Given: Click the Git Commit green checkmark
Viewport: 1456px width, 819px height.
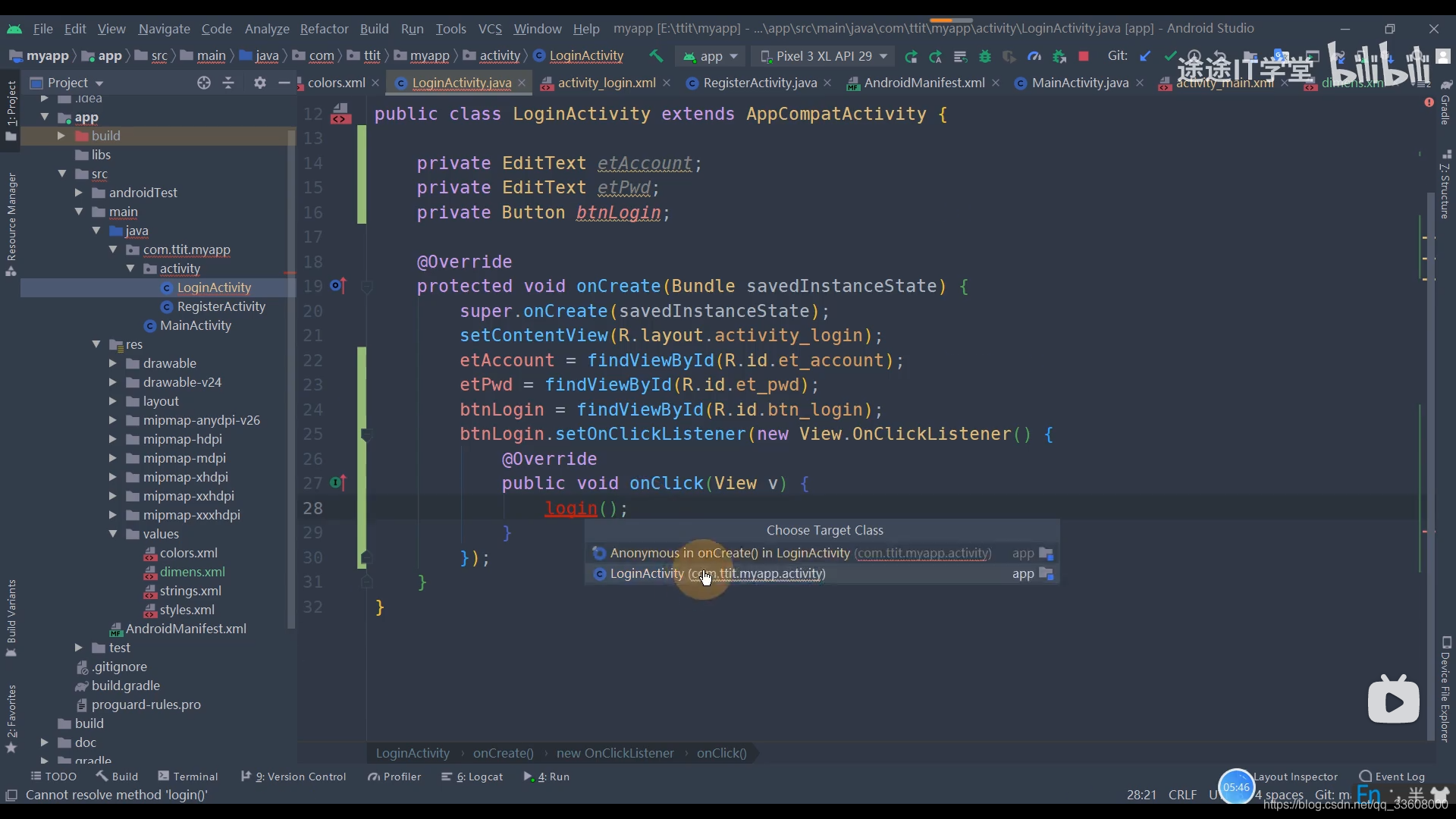Looking at the screenshot, I should pyautogui.click(x=1170, y=56).
